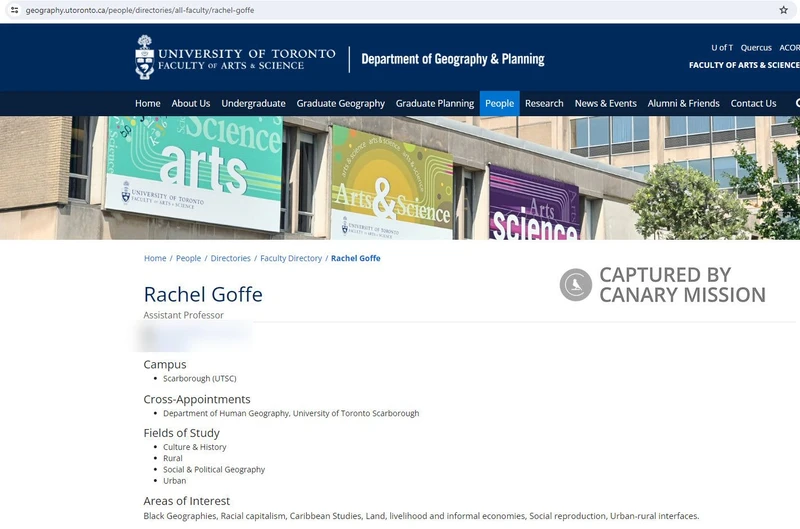Click the Quercus header link

(x=756, y=47)
